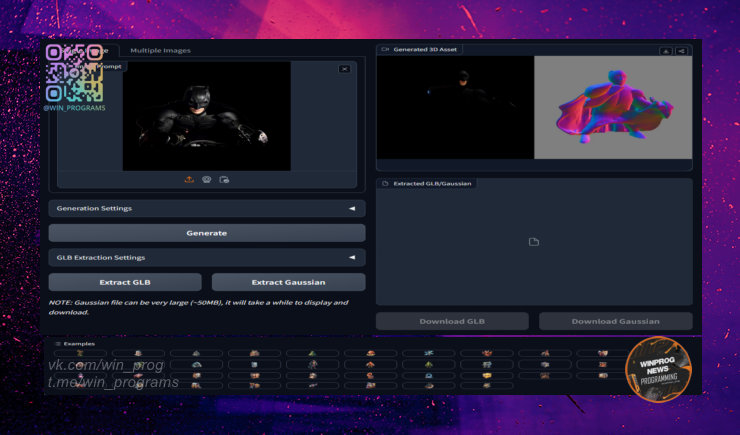740x435 pixels.
Task: Click the paste from clipboard icon
Action: (x=224, y=179)
